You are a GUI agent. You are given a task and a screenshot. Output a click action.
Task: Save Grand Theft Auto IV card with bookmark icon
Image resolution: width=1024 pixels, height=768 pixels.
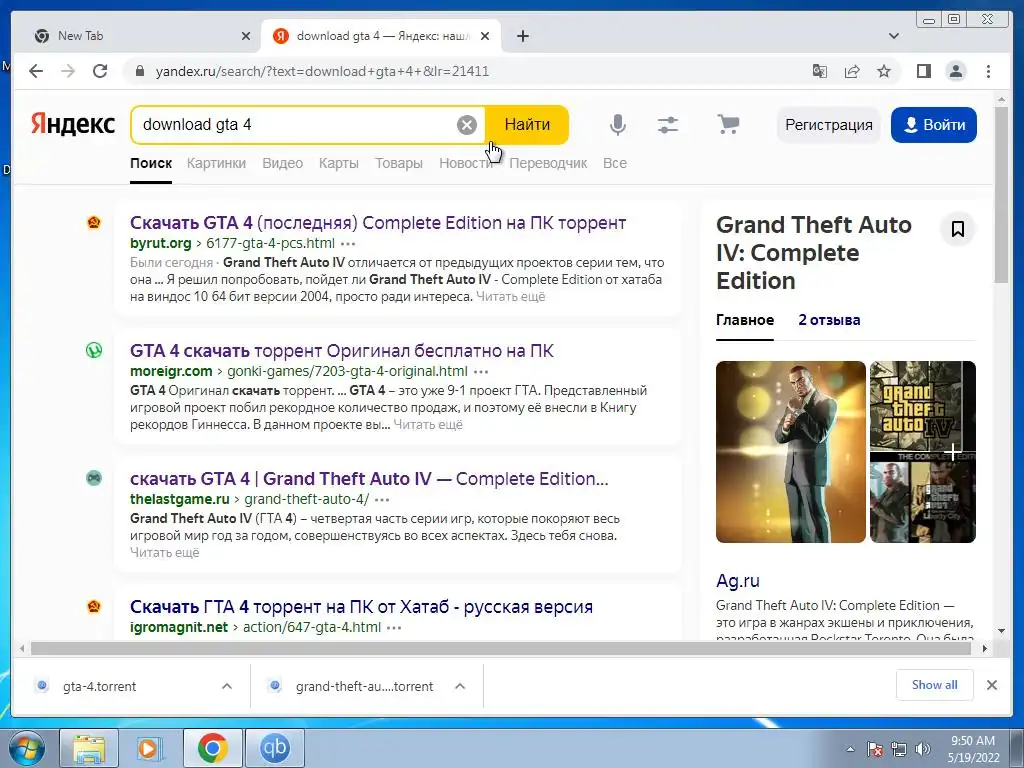(957, 229)
